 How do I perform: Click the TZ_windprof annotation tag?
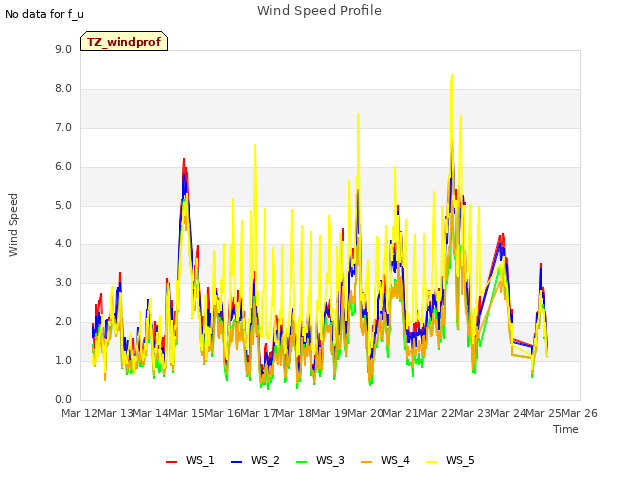click(x=124, y=41)
